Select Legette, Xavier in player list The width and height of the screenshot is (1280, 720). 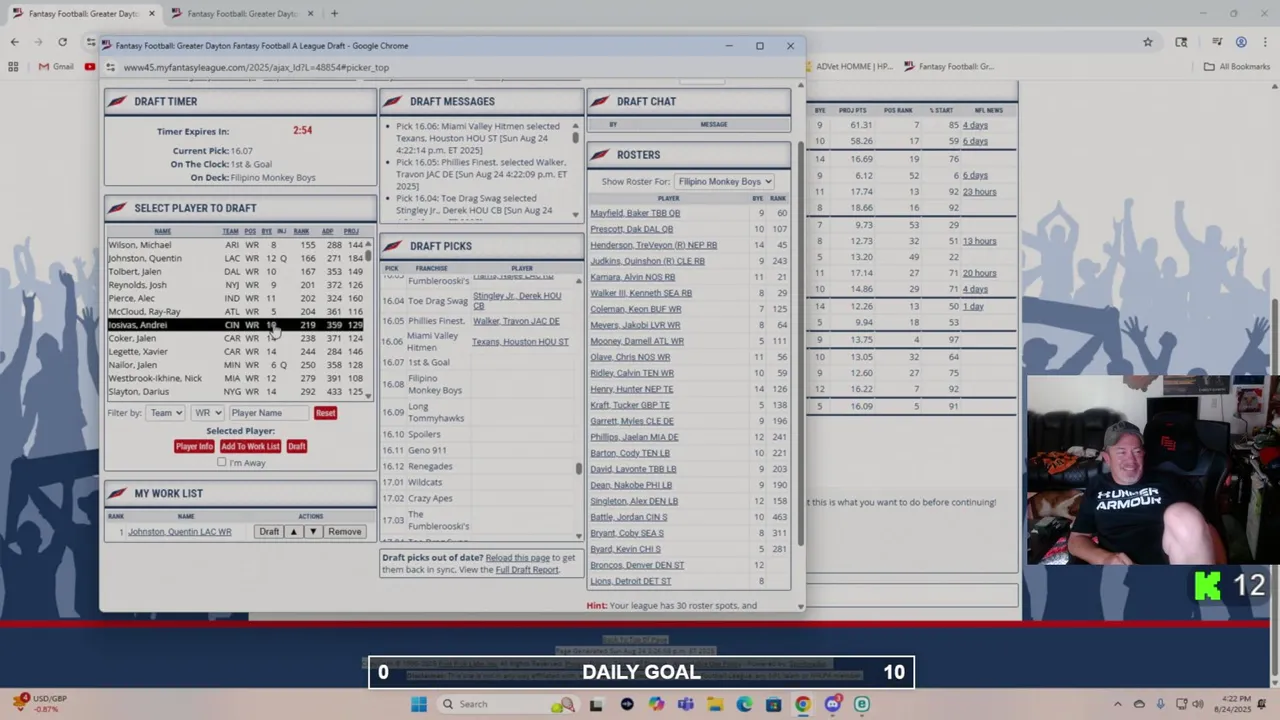tap(236, 352)
